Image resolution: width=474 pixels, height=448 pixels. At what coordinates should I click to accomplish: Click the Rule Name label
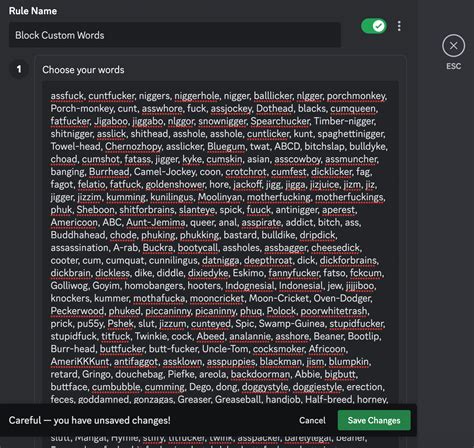(x=33, y=11)
